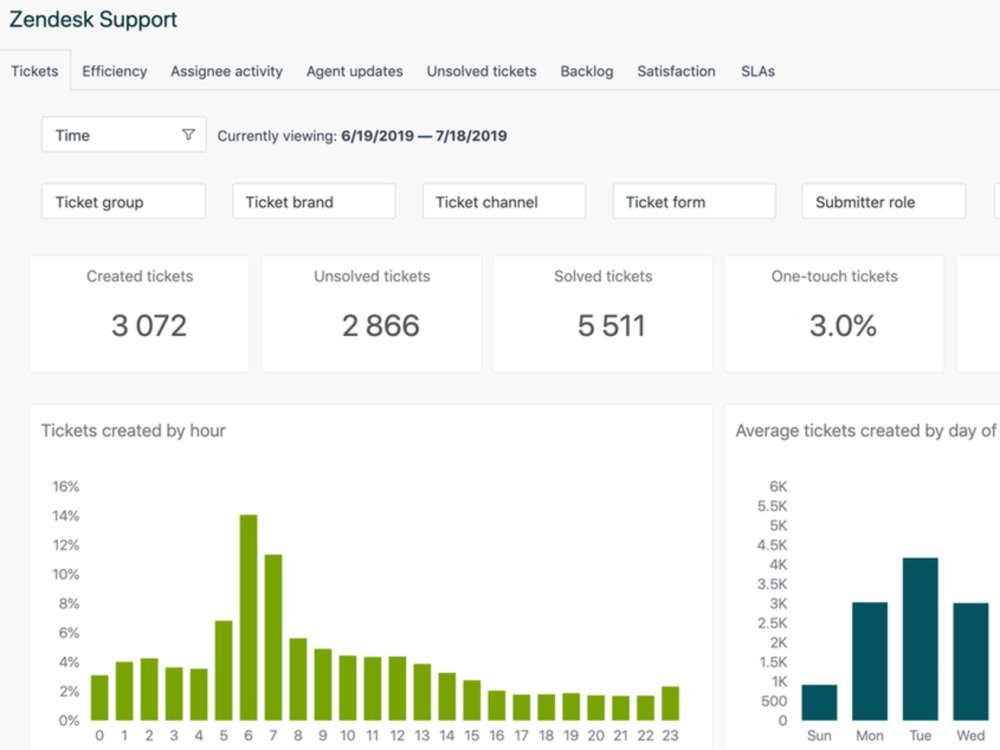Click the 16% axis label
This screenshot has width=1000, height=750.
[66, 487]
